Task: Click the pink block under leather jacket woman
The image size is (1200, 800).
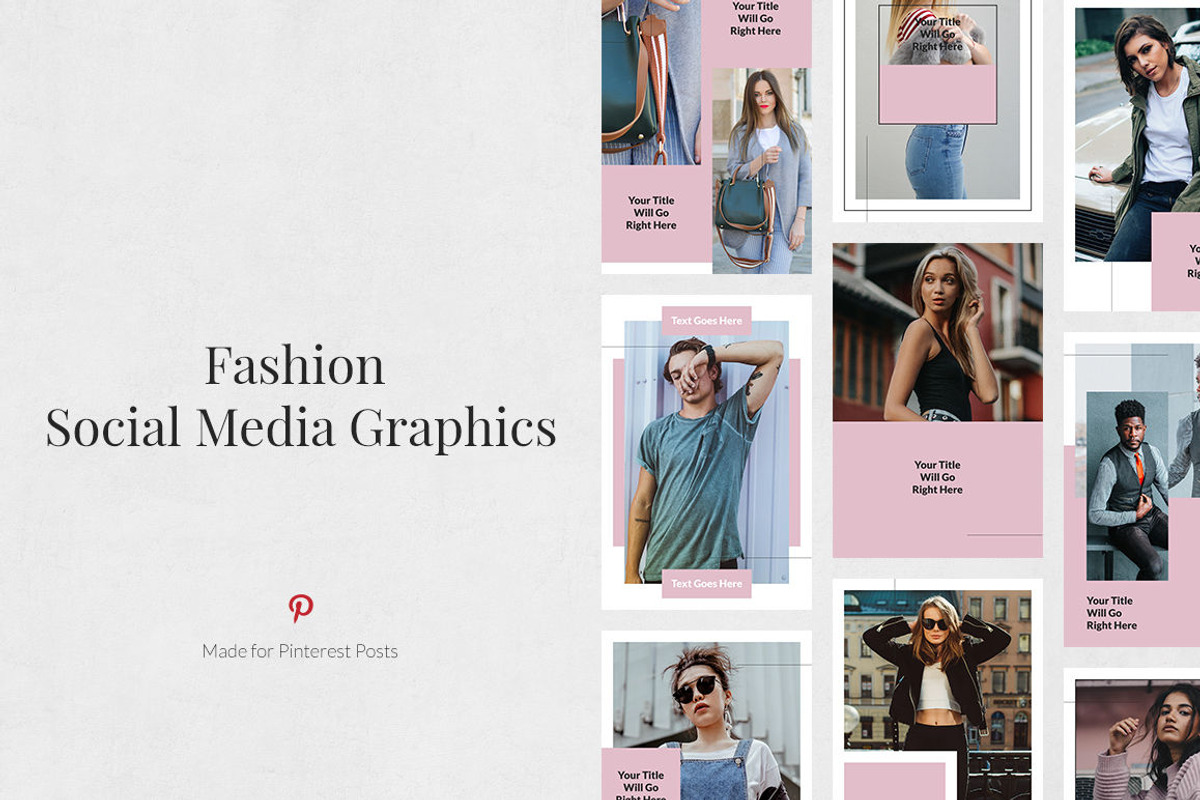Action: [x=895, y=781]
